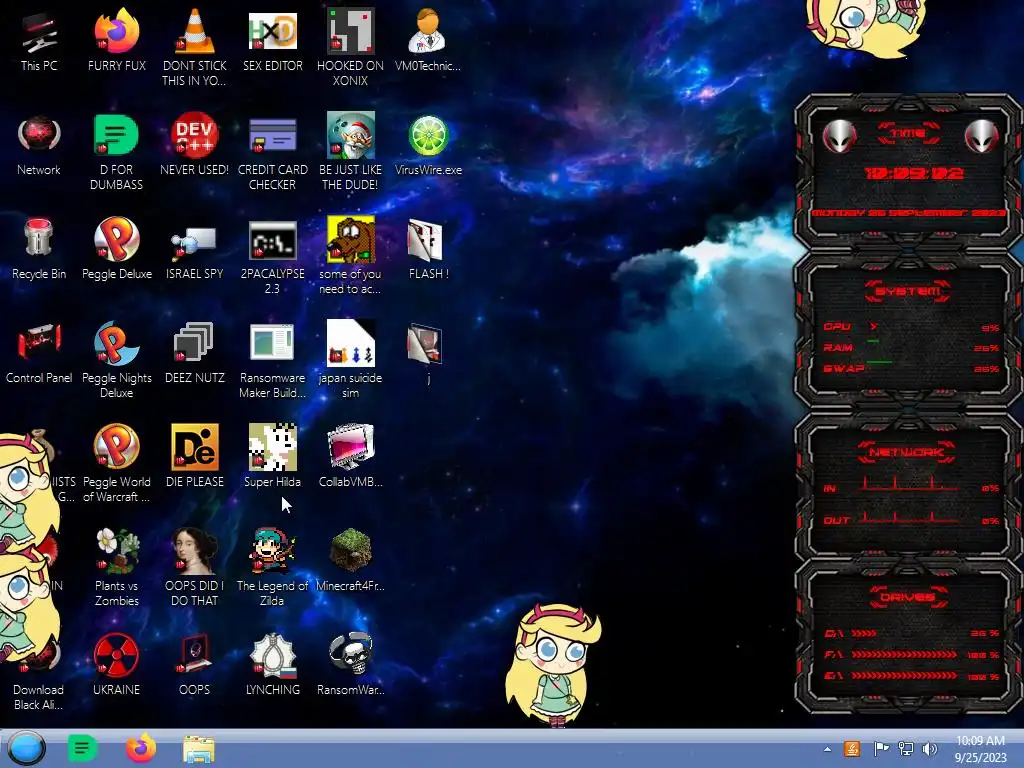Open the CREDIT CARD CHECKER icon
The height and width of the screenshot is (768, 1024).
272,136
